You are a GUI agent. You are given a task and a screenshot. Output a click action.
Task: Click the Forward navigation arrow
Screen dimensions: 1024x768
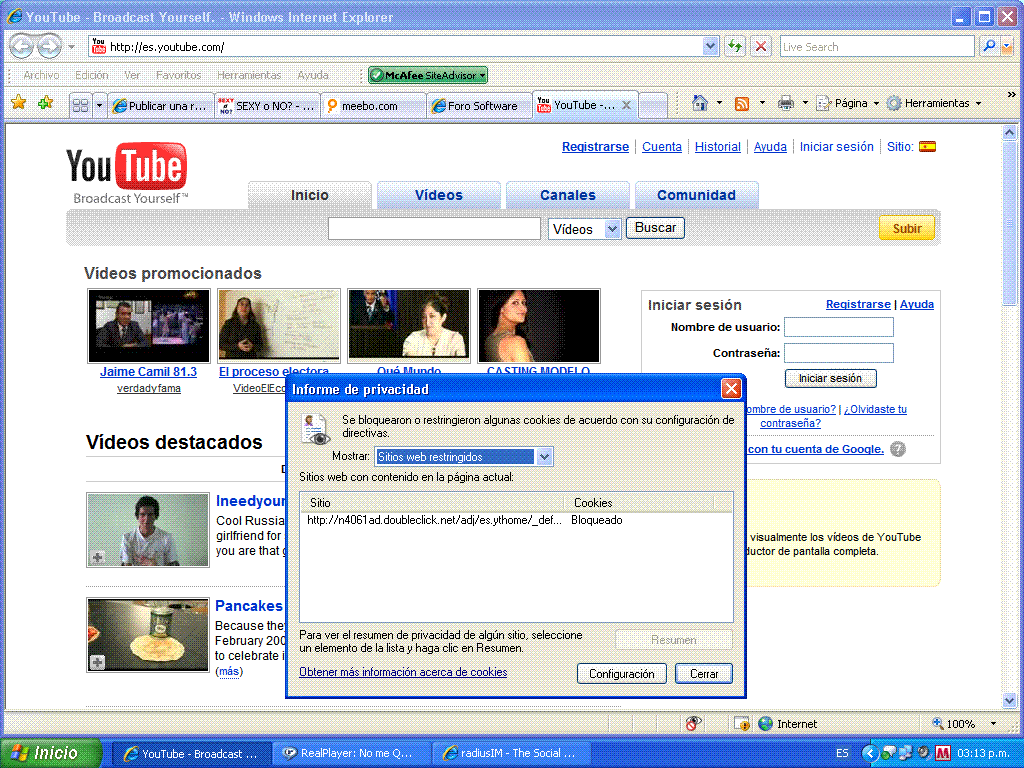(50, 46)
